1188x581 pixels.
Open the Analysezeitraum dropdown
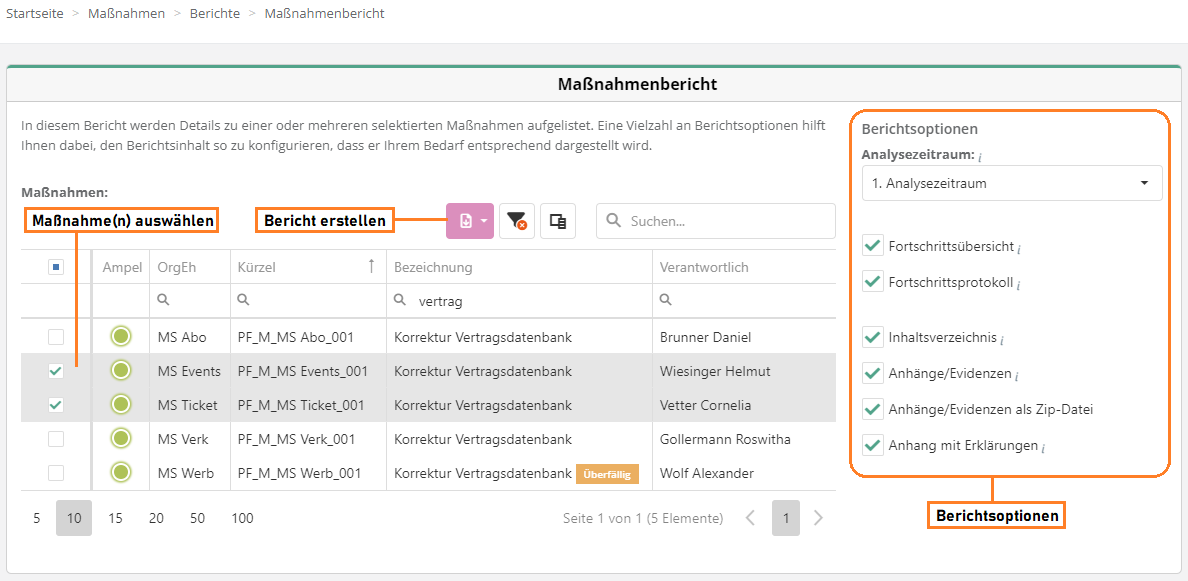pos(1011,183)
